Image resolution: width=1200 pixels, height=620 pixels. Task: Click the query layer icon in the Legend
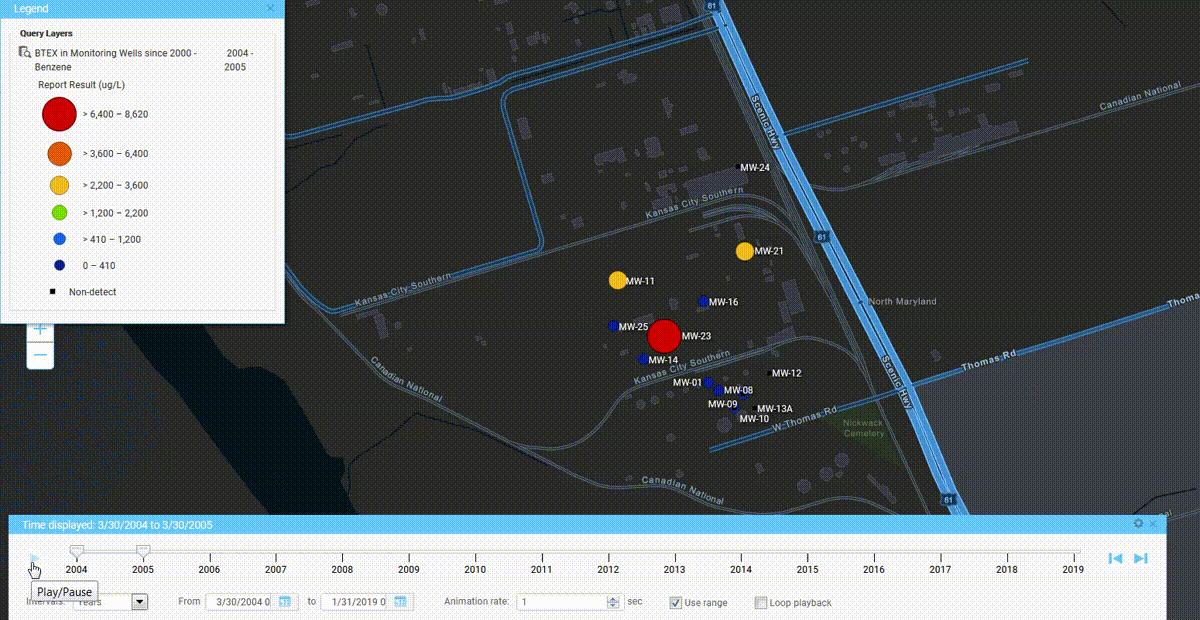(24, 52)
